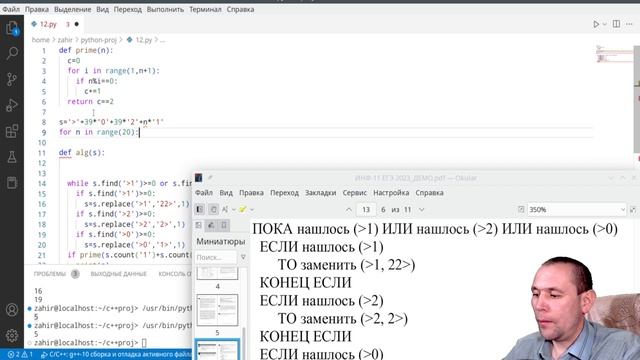This screenshot has height=360, width=640.
Task: Click Okular 'Миниатюры' panel heading
Action: coord(220,242)
